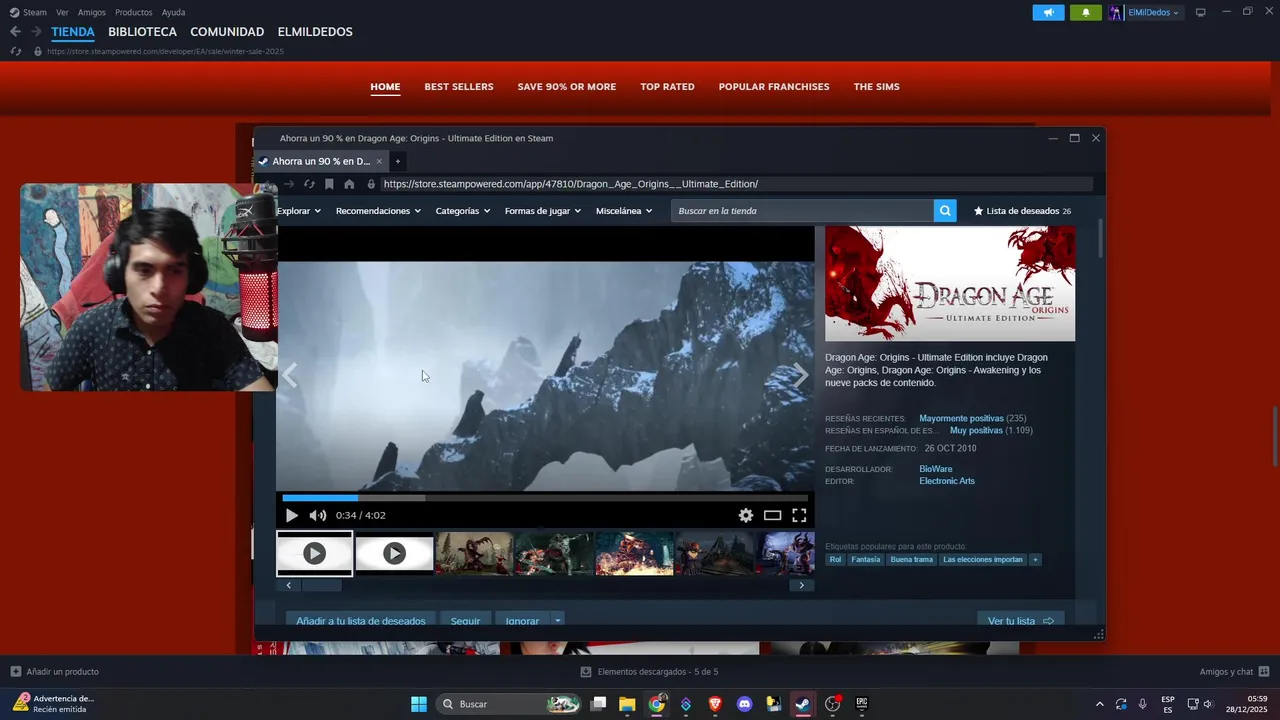Click 'Añadir un producto' plus icon
1280x720 pixels.
(15, 671)
